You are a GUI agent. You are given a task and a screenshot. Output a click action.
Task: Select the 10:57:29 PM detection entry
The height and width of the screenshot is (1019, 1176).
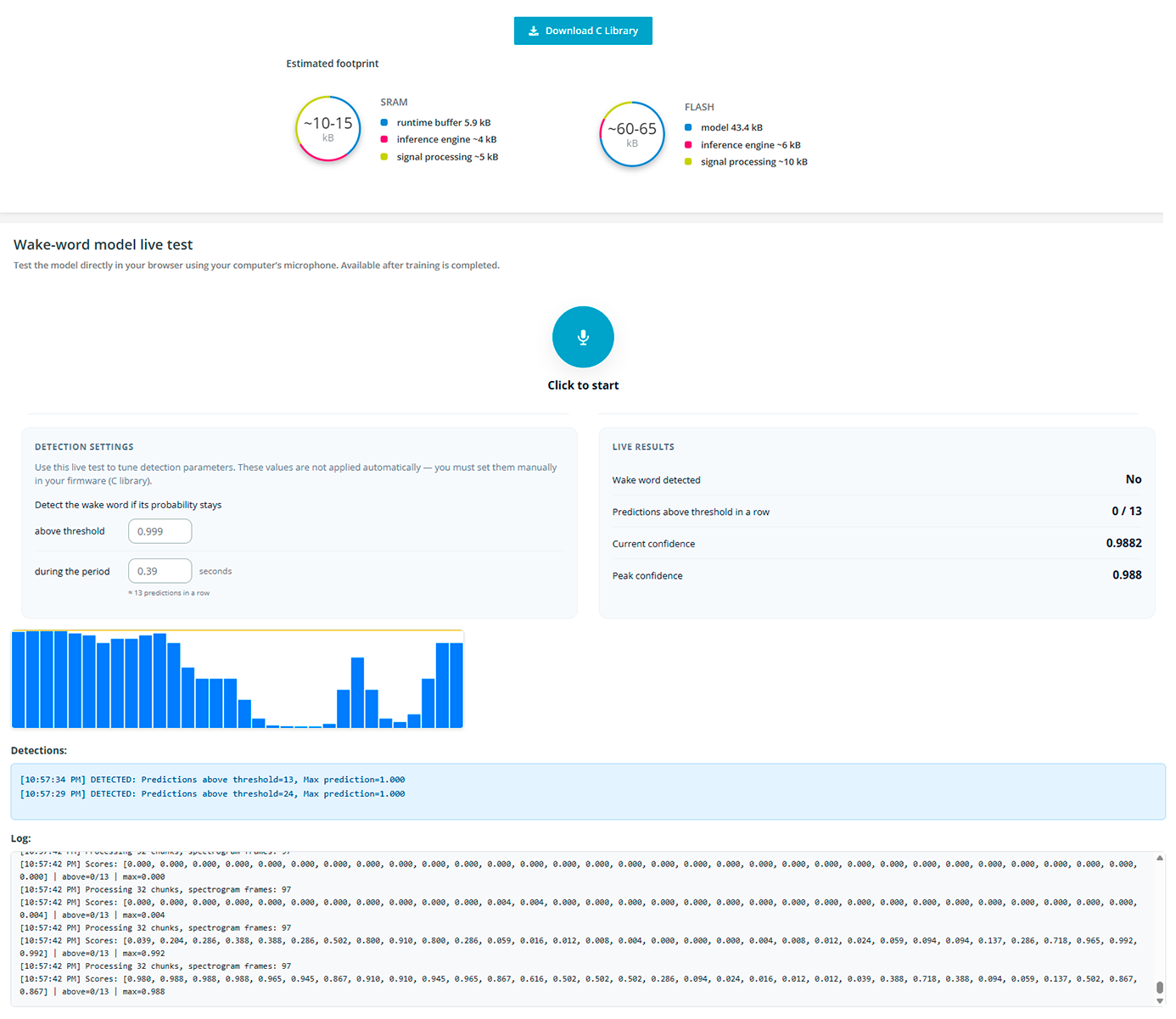(x=212, y=794)
